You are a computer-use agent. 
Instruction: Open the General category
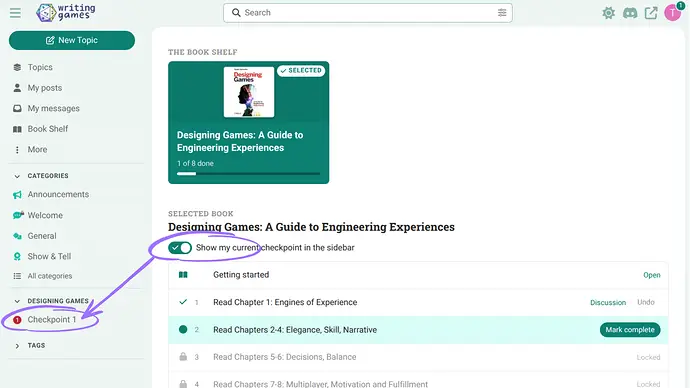click(x=42, y=236)
